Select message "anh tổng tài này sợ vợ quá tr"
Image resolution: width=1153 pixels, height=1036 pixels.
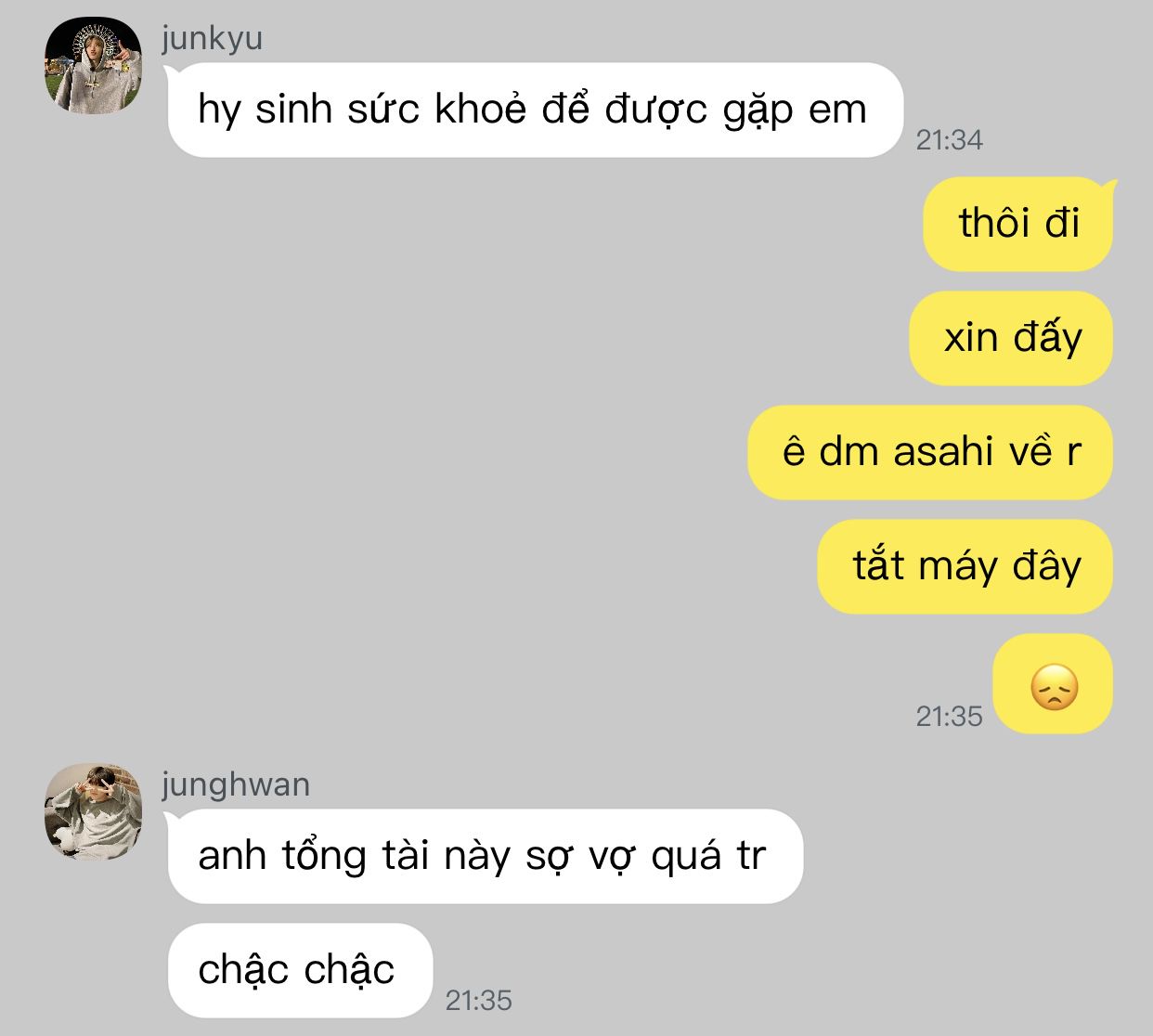pos(485,856)
